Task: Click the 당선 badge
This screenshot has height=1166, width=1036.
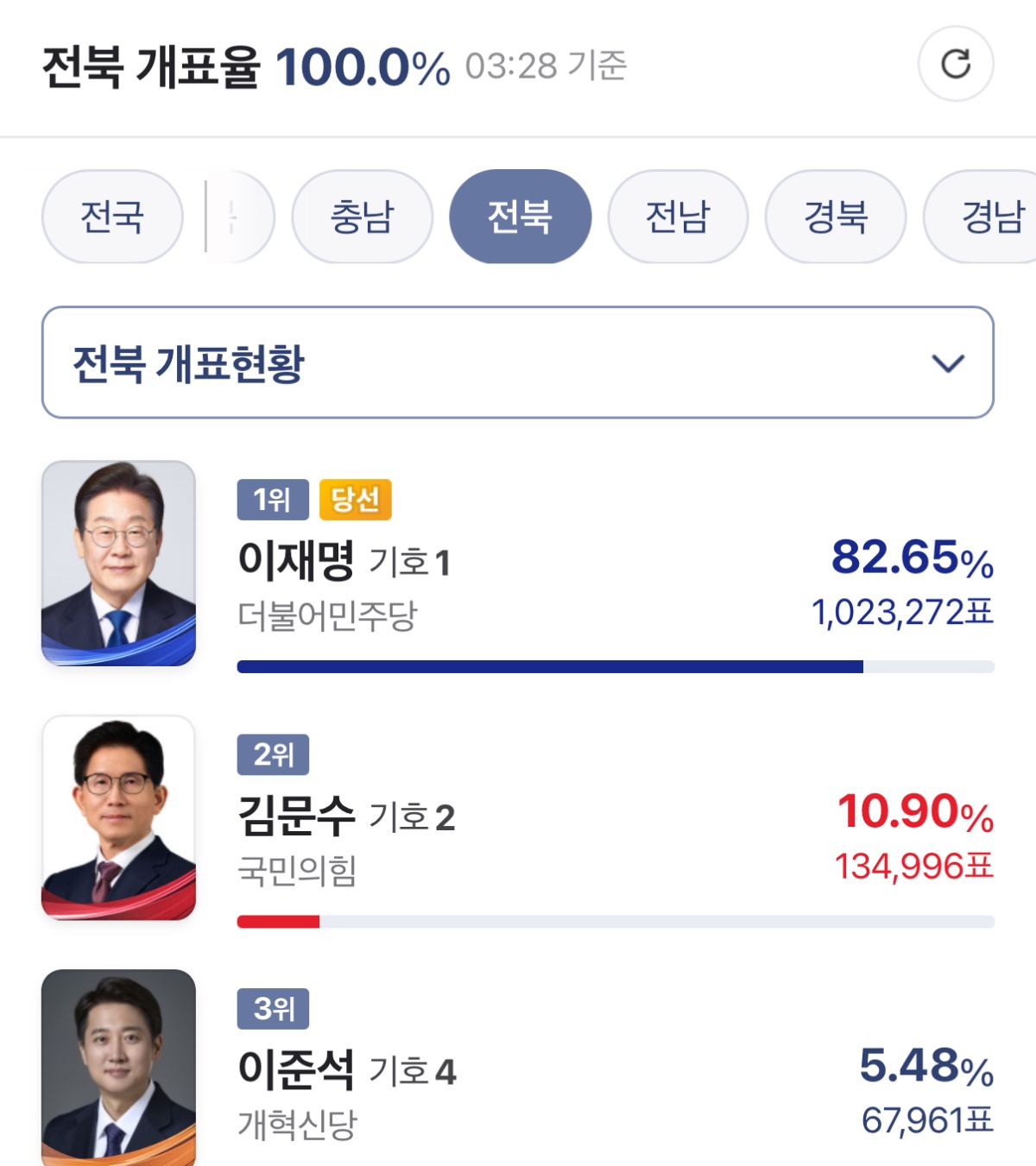Action: click(355, 500)
